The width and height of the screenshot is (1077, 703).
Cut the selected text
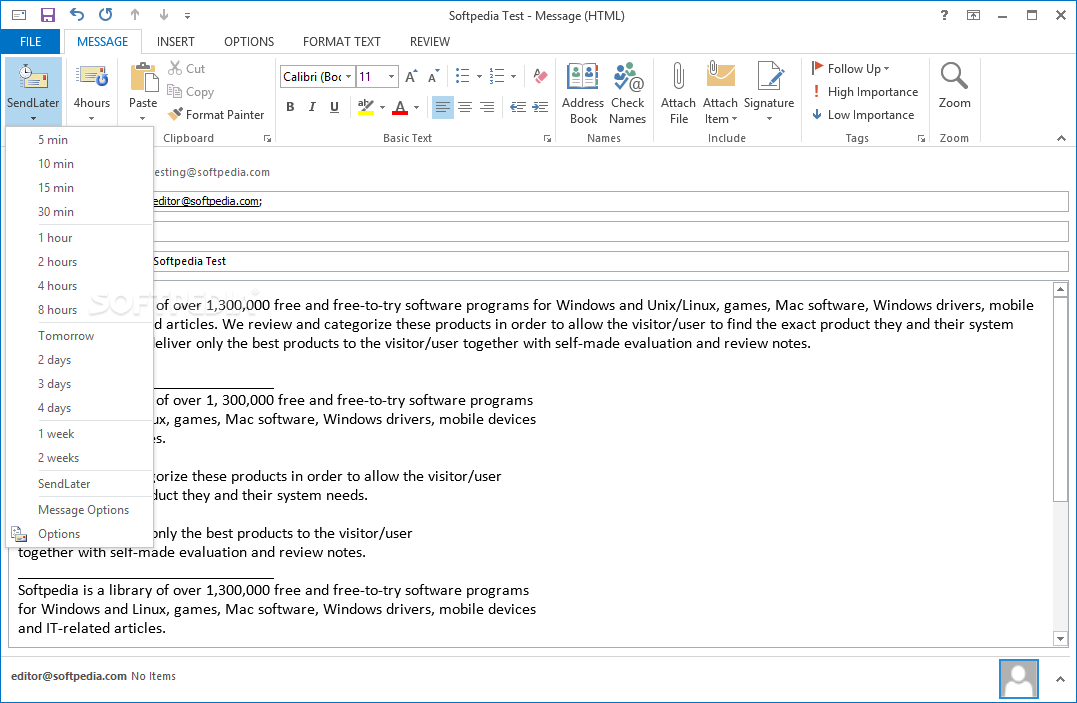[x=187, y=69]
